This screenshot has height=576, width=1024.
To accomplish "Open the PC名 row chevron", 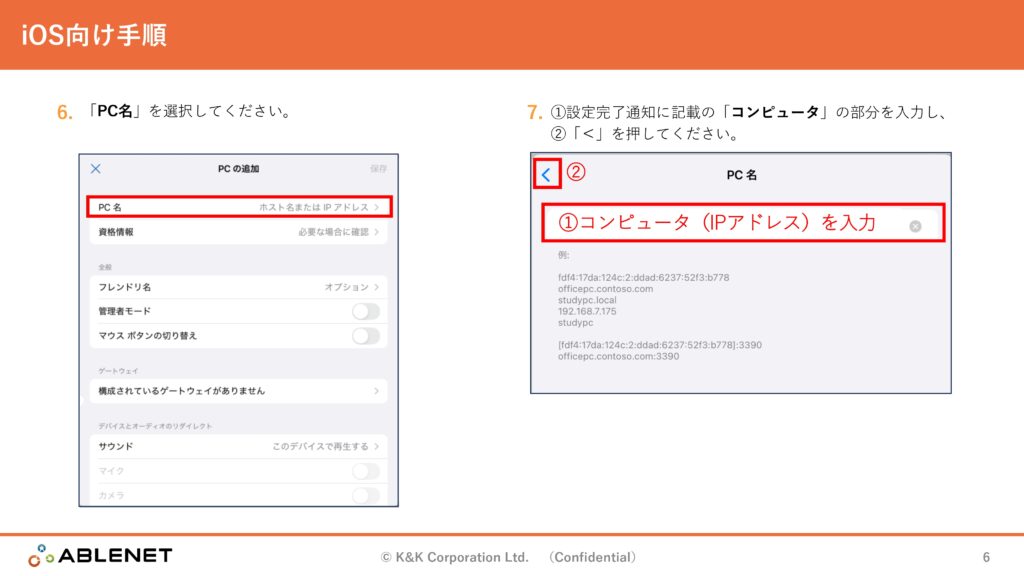I will (377, 207).
